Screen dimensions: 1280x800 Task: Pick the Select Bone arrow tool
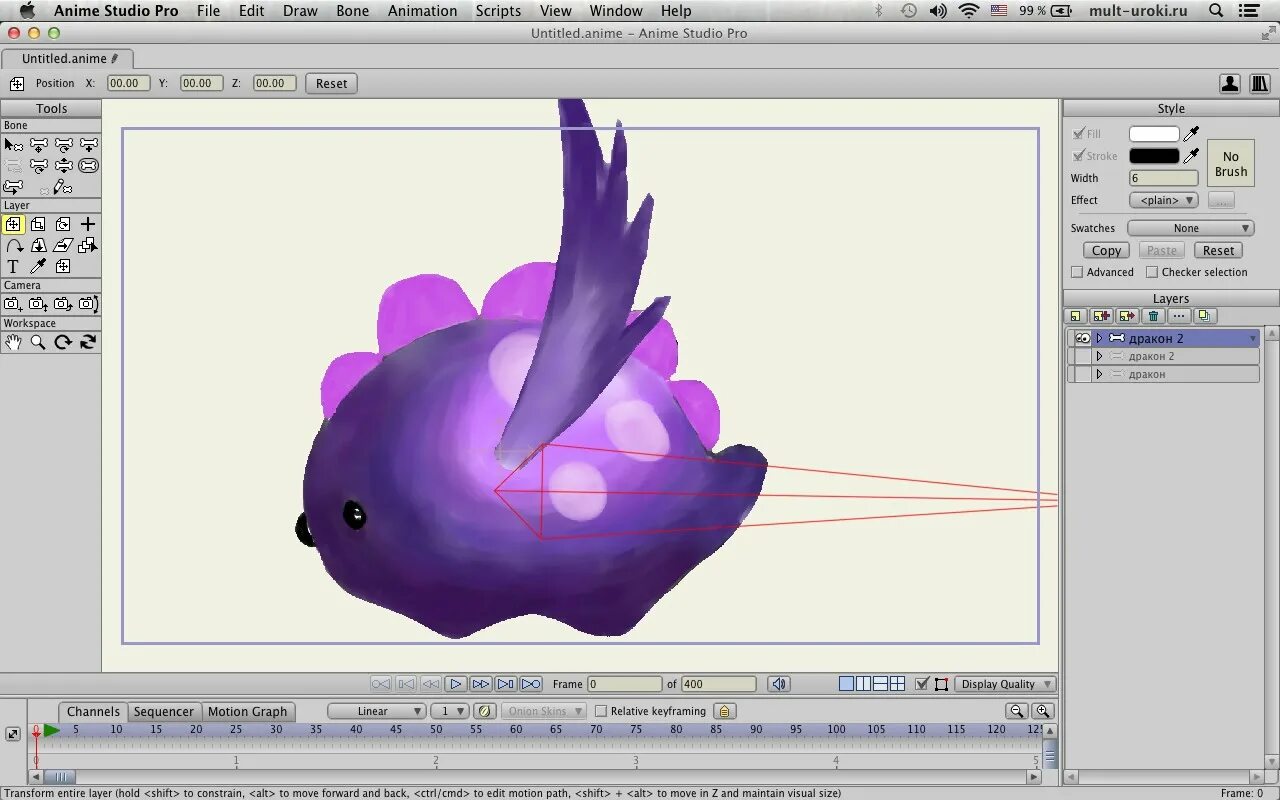click(x=13, y=145)
